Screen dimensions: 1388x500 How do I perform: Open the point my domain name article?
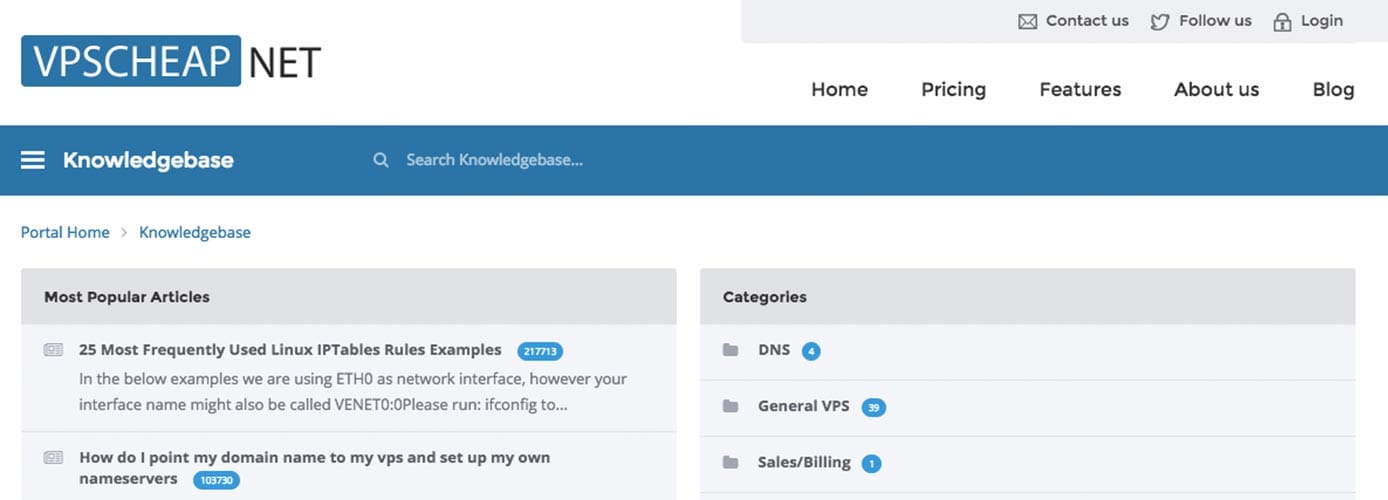click(314, 468)
